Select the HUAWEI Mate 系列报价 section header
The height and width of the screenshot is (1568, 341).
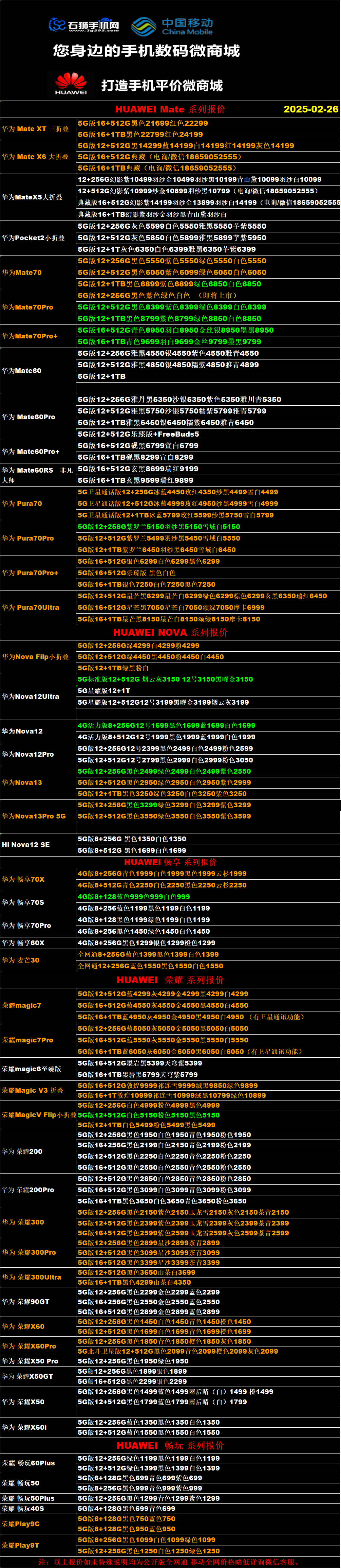(x=170, y=109)
